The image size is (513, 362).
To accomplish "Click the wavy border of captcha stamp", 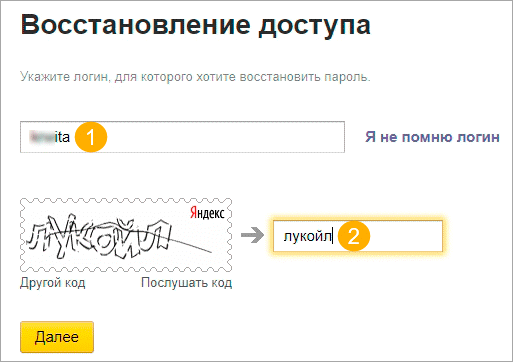I will (126, 201).
